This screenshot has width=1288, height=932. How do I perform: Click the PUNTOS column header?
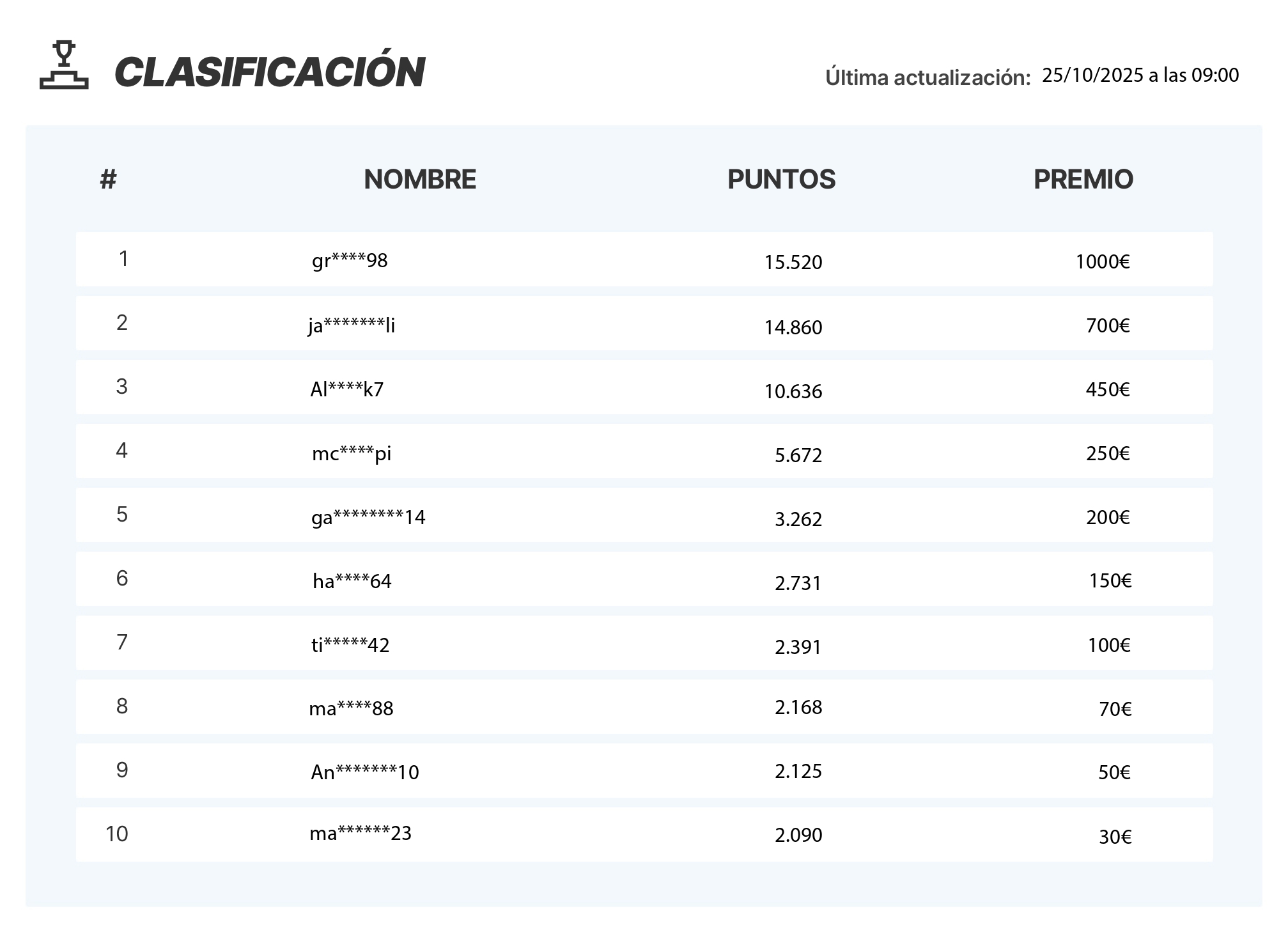(x=781, y=179)
